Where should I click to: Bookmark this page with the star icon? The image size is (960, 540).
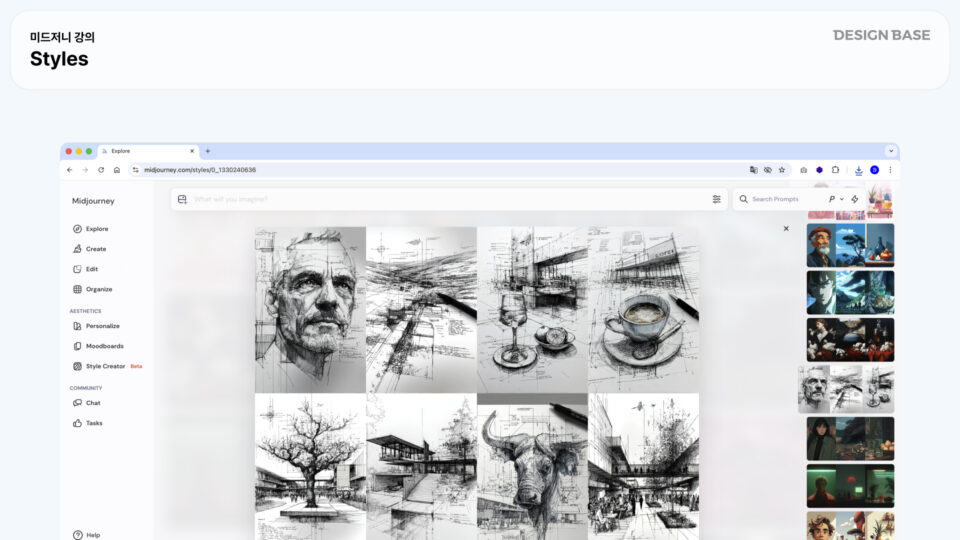(782, 170)
